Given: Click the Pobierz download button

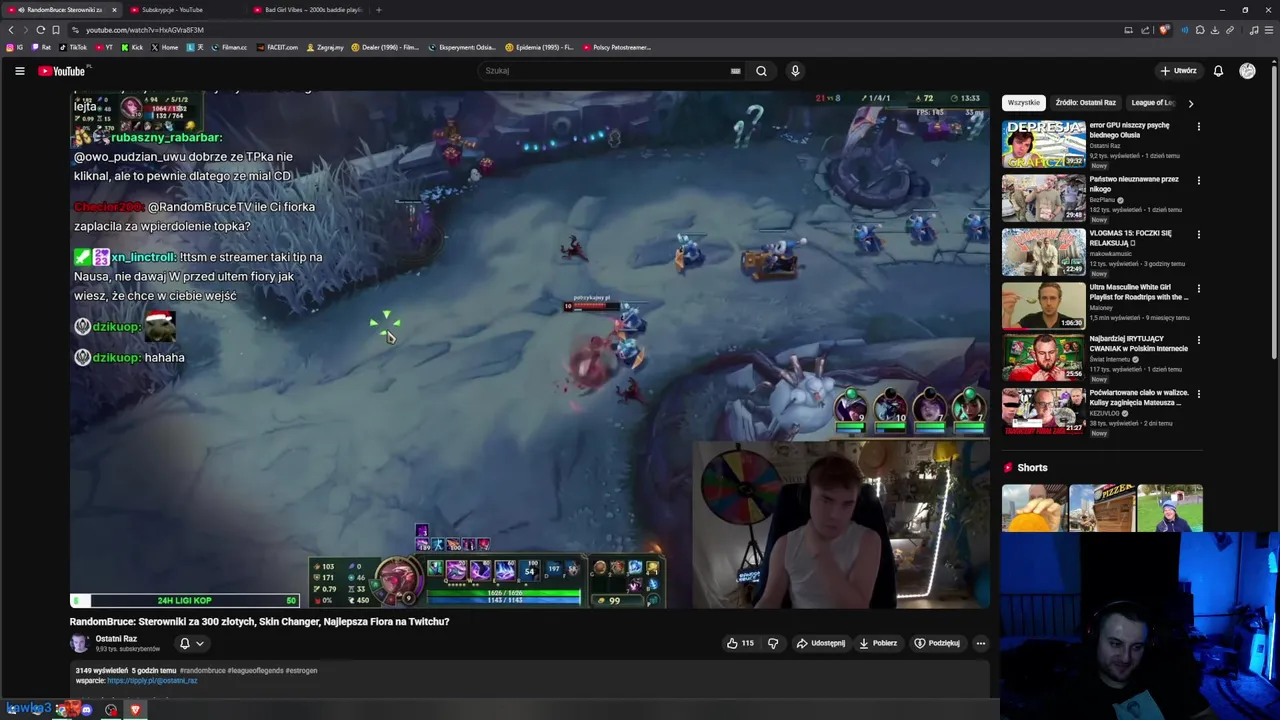Looking at the screenshot, I should point(878,643).
